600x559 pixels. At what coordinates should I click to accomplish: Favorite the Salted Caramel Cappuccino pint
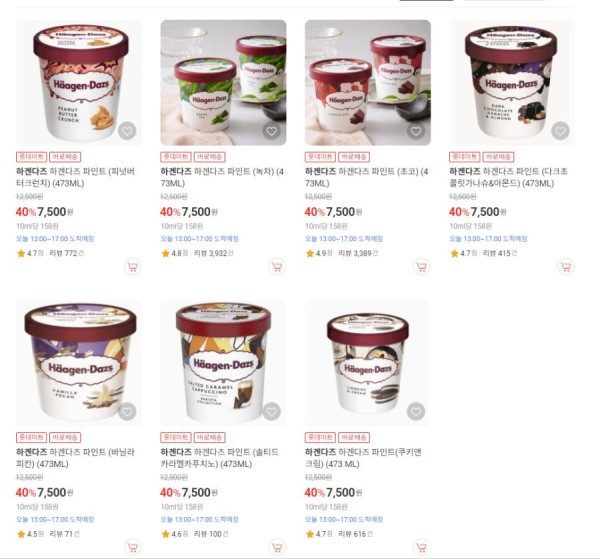coord(271,412)
